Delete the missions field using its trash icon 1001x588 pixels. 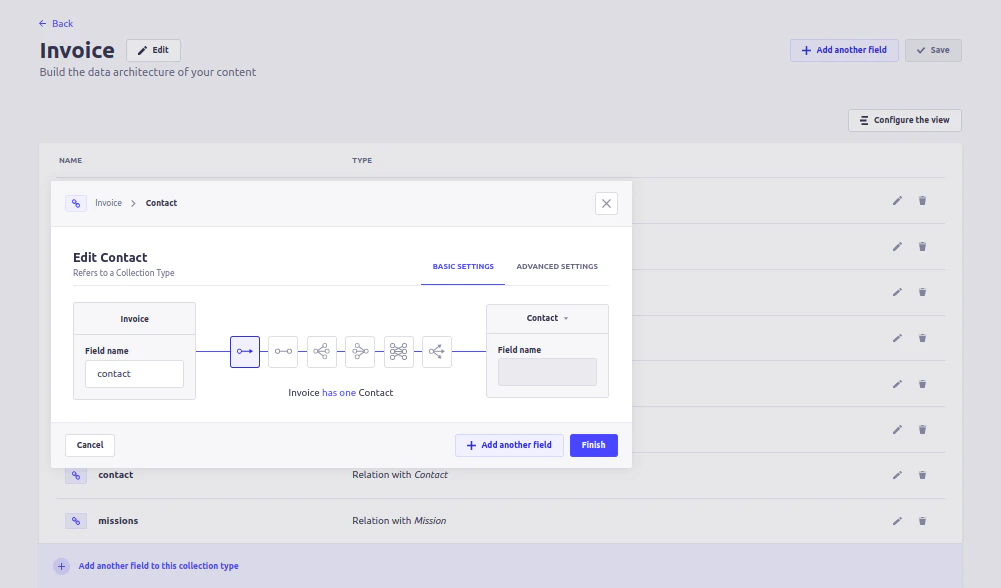tap(922, 520)
